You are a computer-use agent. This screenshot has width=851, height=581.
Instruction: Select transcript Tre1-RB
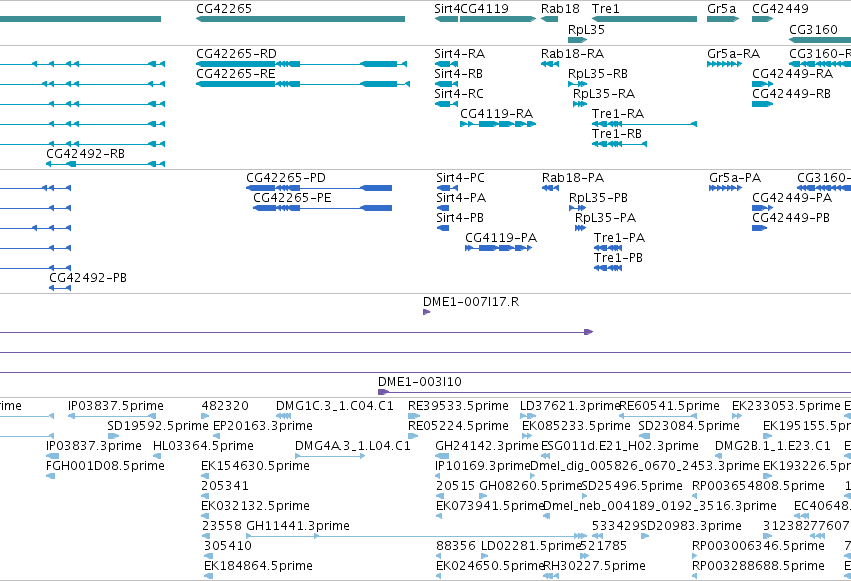[x=619, y=144]
